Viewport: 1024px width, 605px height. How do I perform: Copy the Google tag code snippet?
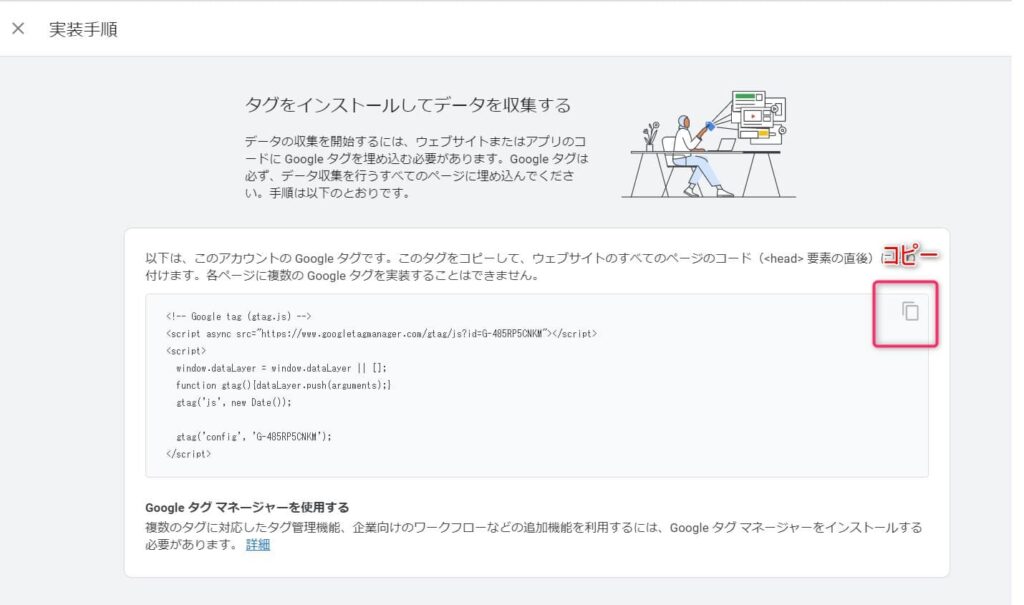point(910,312)
